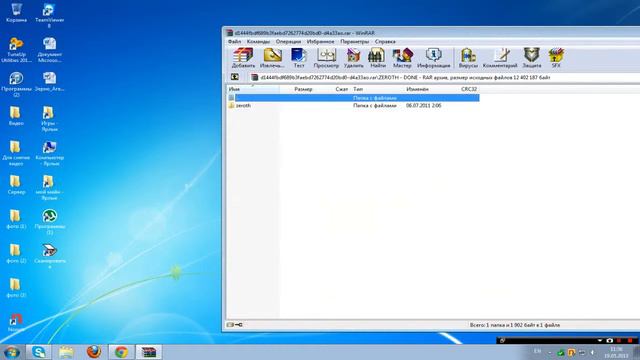The height and width of the screenshot is (360, 640).
Task: Click the Вирусы (Virus scan) toolbar icon
Action: coord(468,58)
